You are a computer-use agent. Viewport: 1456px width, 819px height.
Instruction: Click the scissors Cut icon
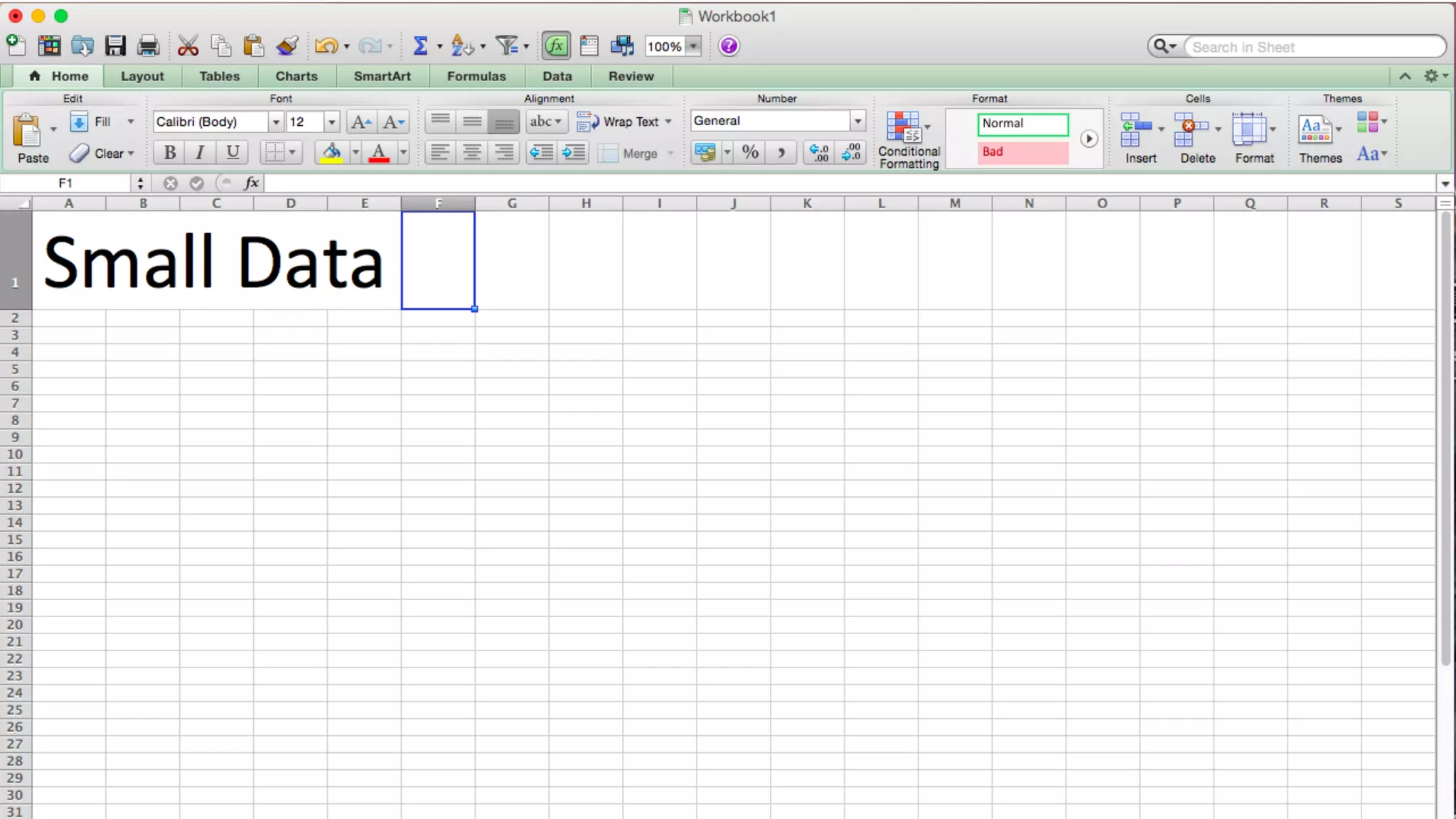pyautogui.click(x=188, y=46)
